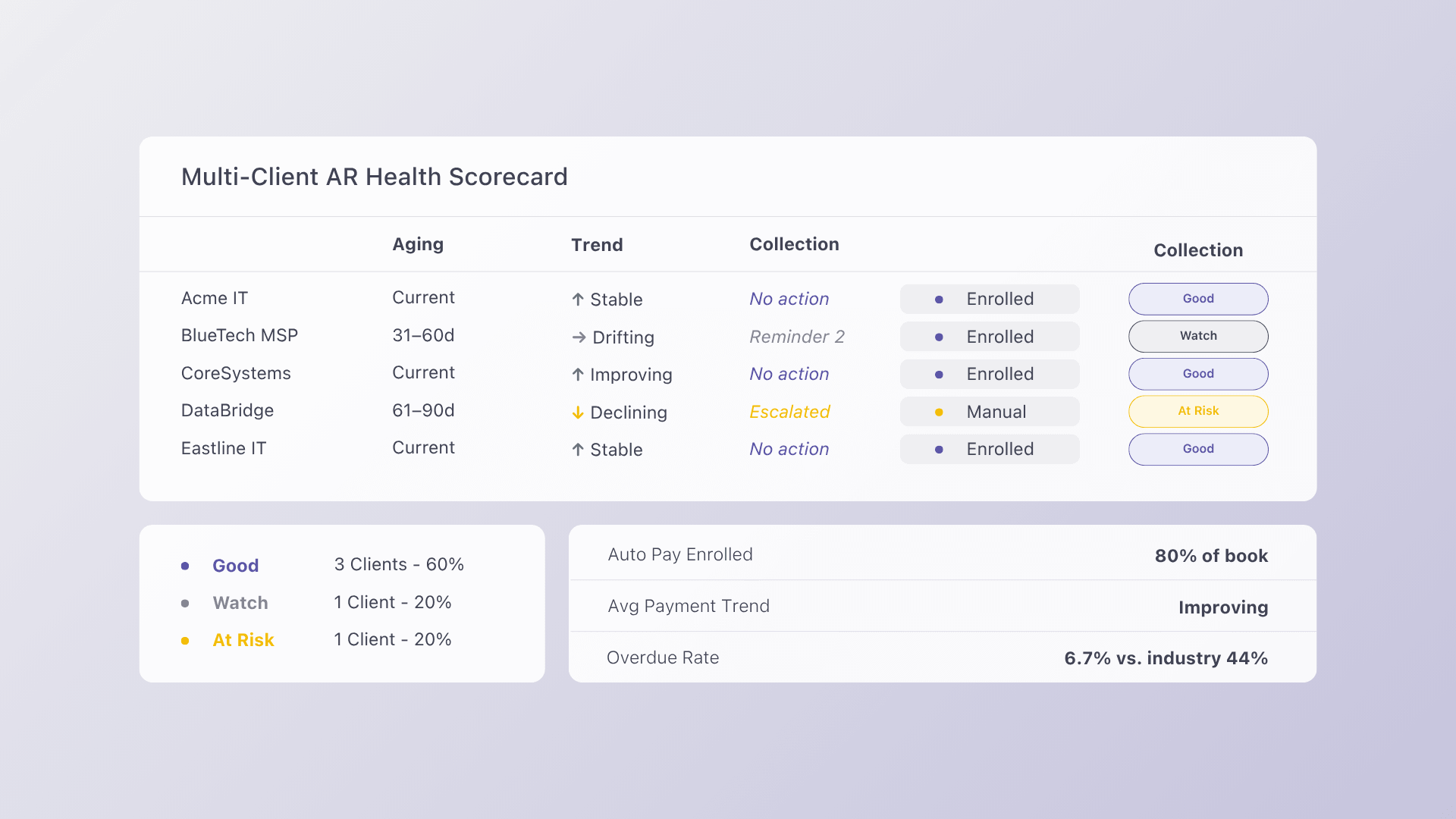Sort by the Trend column header
The height and width of the screenshot is (819, 1456).
597,245
